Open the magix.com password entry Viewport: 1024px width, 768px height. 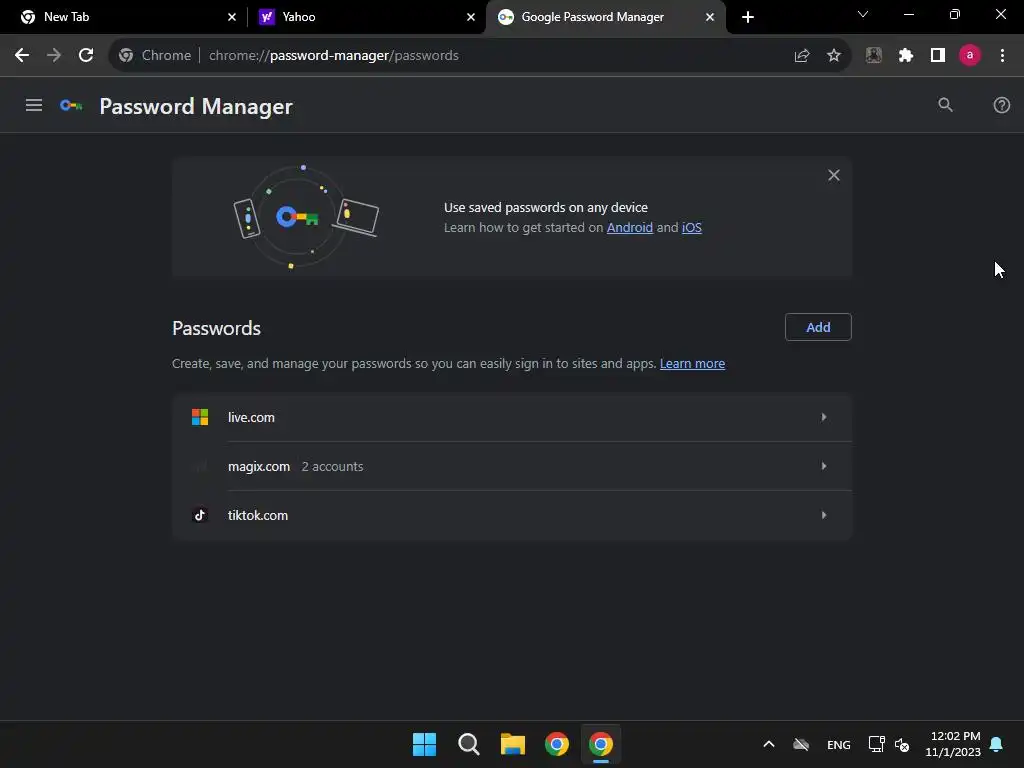click(512, 466)
